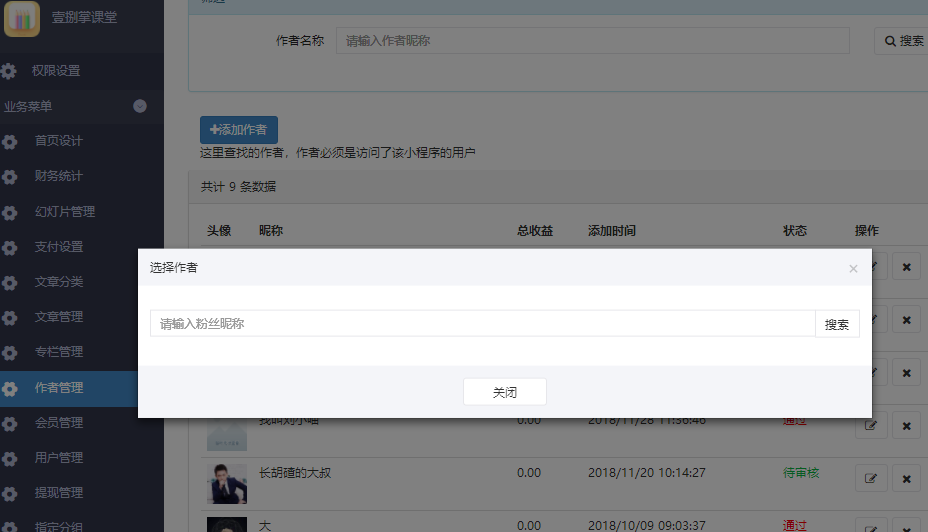The height and width of the screenshot is (532, 928).
Task: Click gear icon next to 权限设置
Action: pyautogui.click(x=9, y=71)
